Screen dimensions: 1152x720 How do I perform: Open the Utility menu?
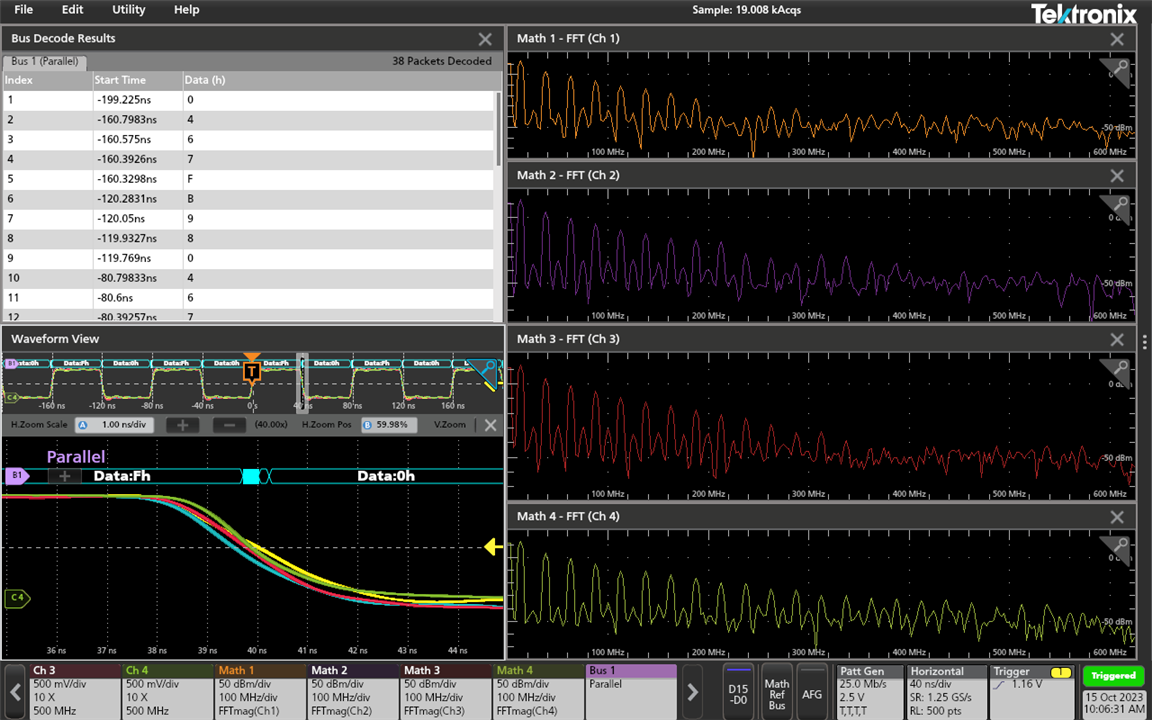click(x=128, y=10)
